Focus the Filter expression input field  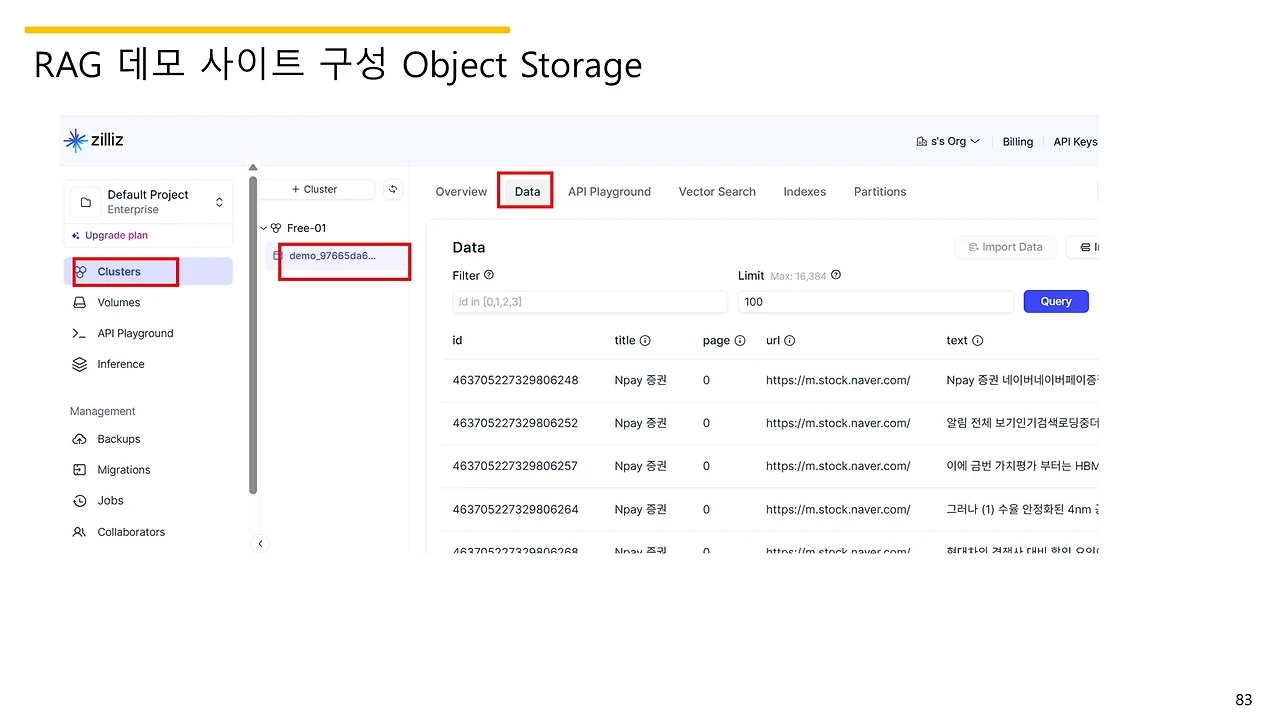590,302
